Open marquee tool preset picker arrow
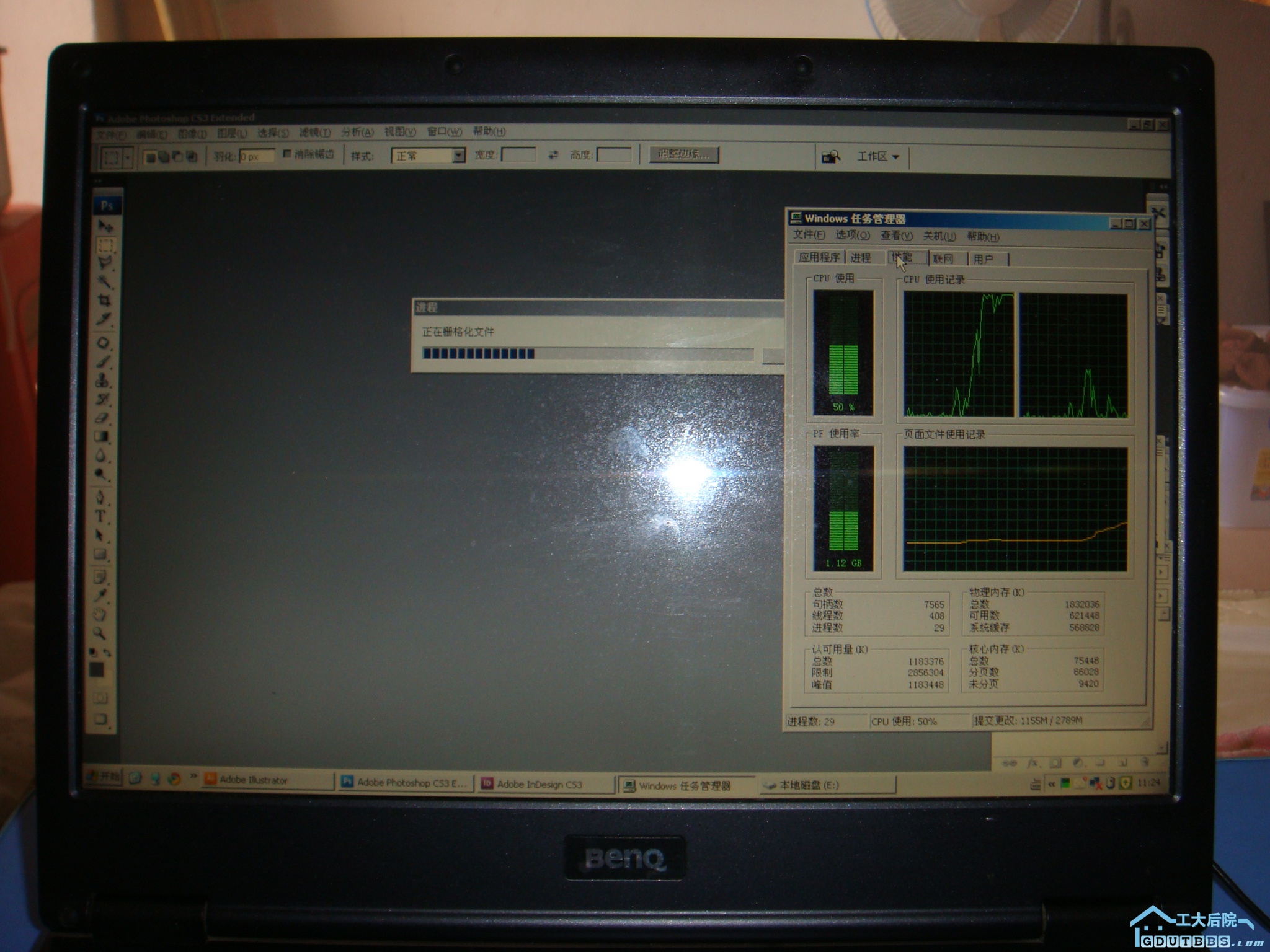1270x952 pixels. coord(128,158)
